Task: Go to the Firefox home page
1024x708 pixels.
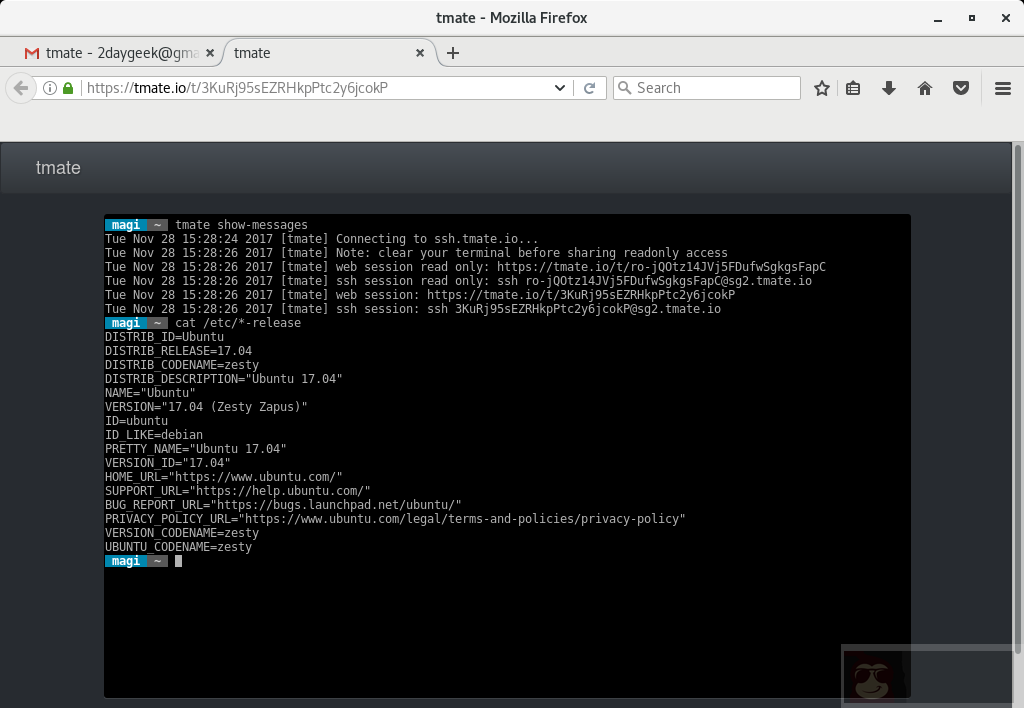Action: coord(925,88)
